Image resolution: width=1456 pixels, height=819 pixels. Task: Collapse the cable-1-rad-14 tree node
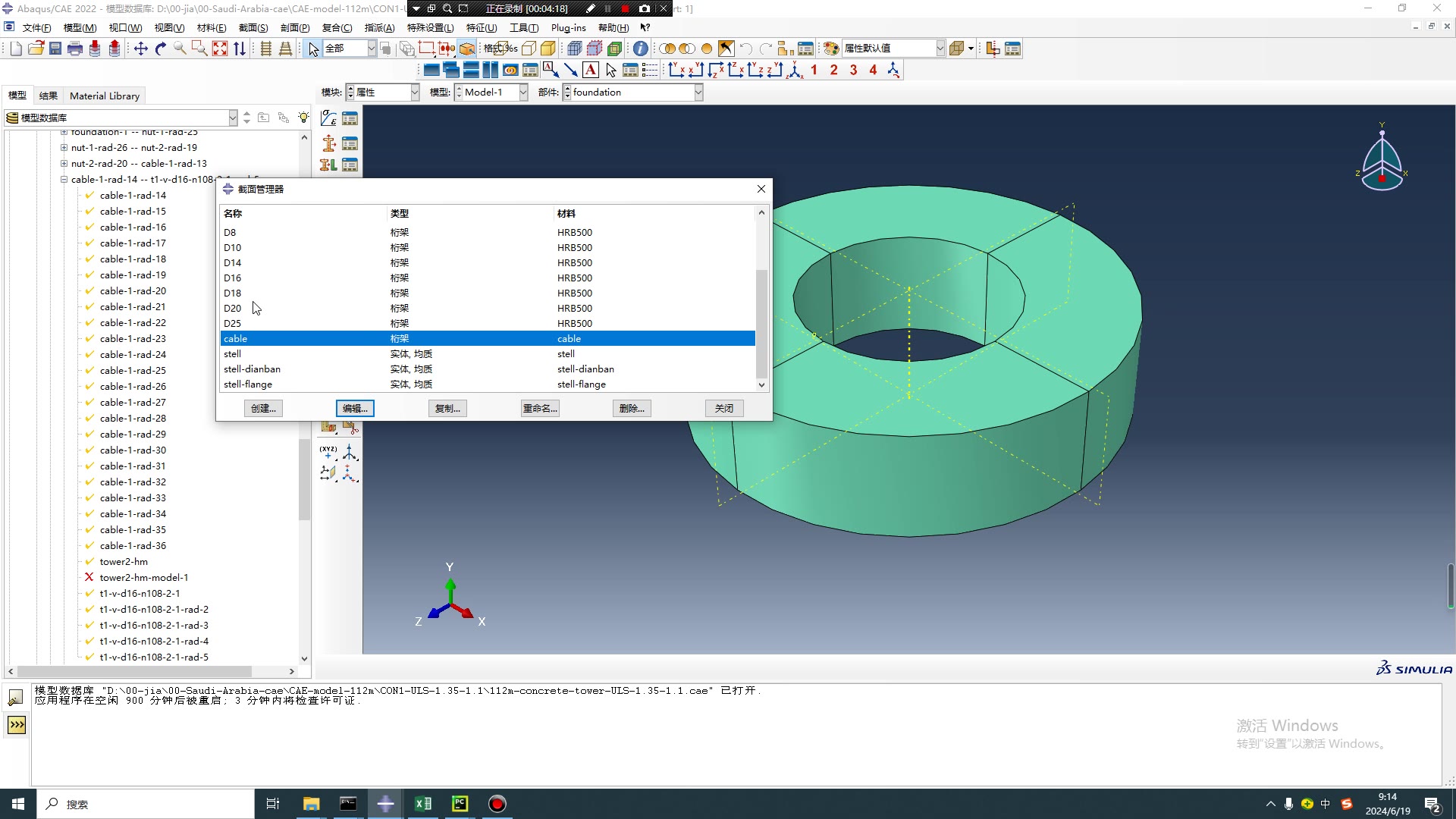(x=64, y=180)
